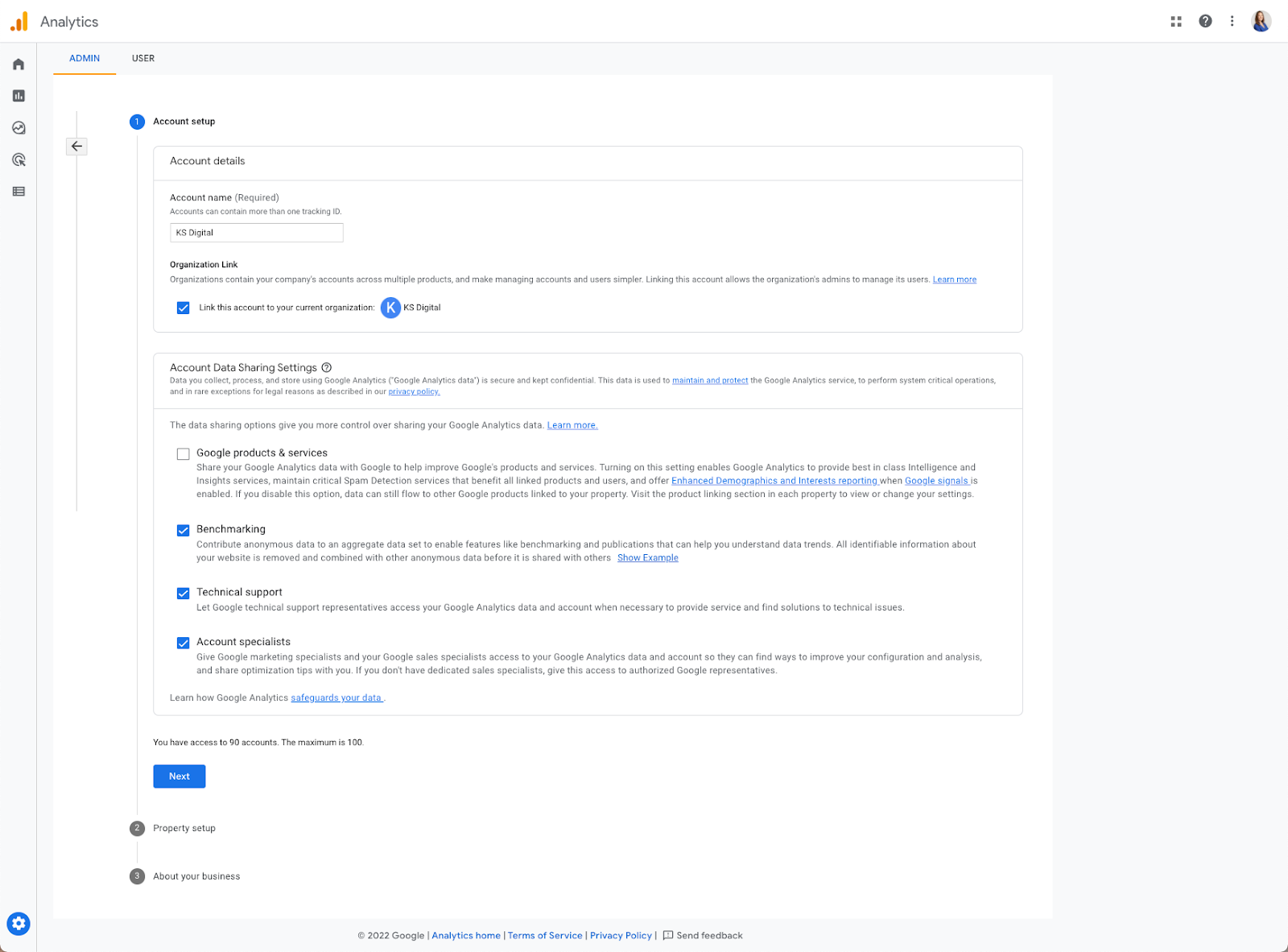Open the Analytics home footer link
This screenshot has height=952, width=1288.
point(466,936)
